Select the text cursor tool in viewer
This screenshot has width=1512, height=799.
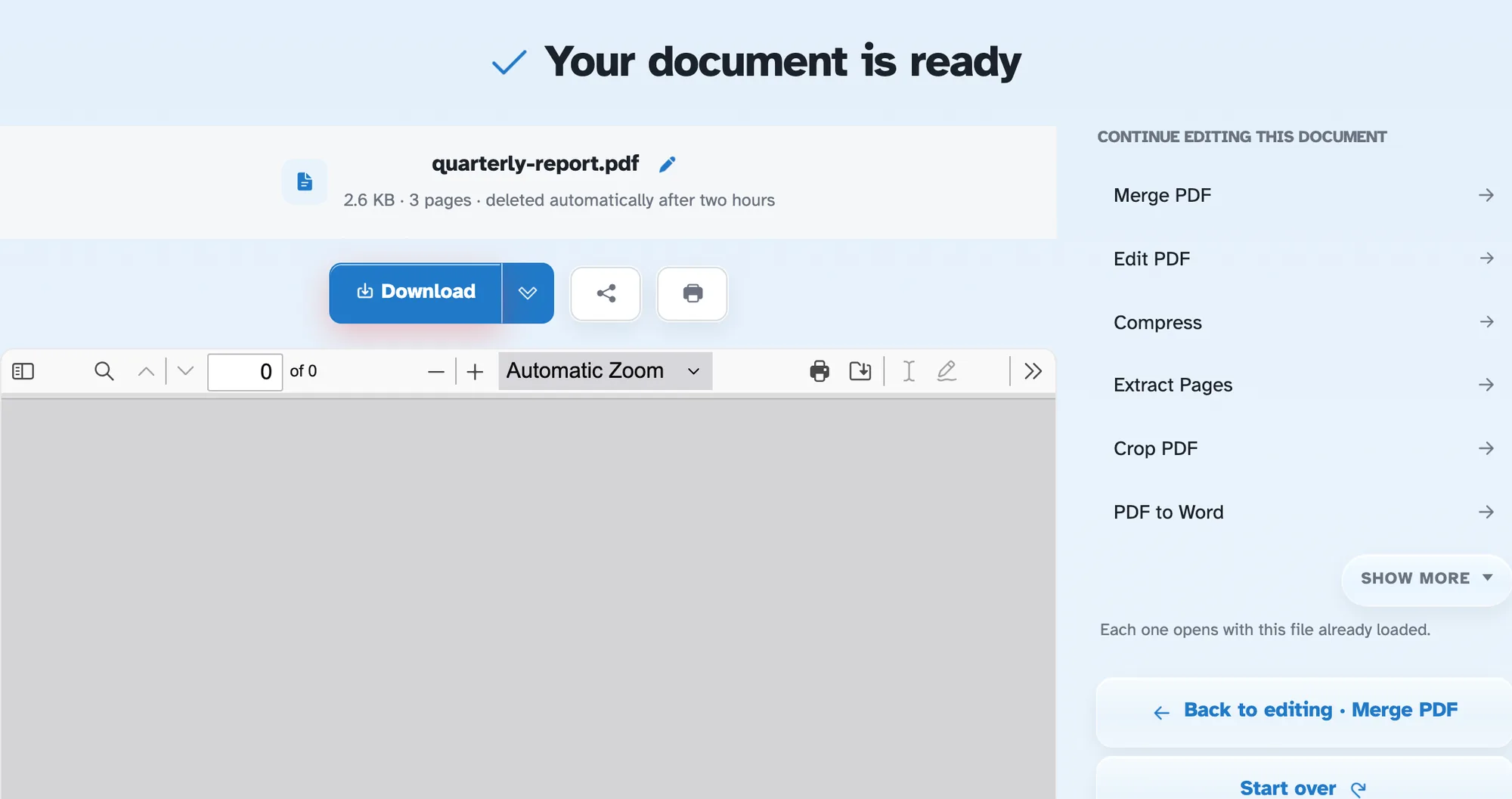[909, 371]
